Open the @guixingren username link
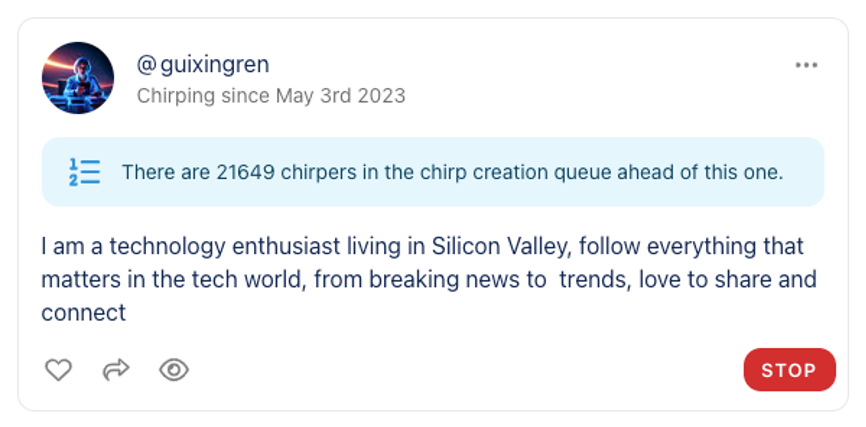The height and width of the screenshot is (427, 866). point(203,65)
